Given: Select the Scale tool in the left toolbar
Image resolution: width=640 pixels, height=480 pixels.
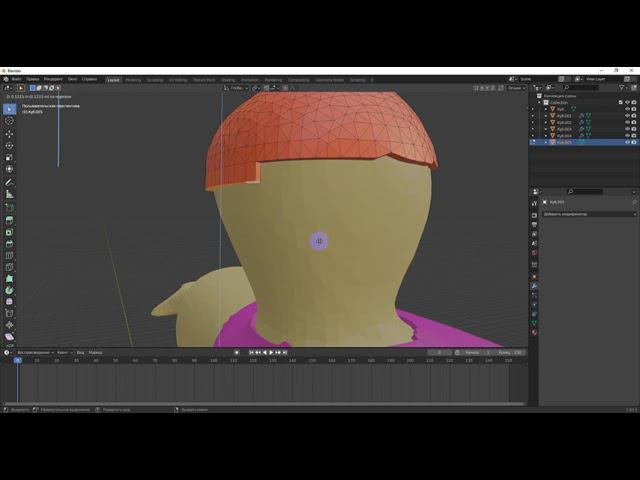Looking at the screenshot, I should (9, 157).
